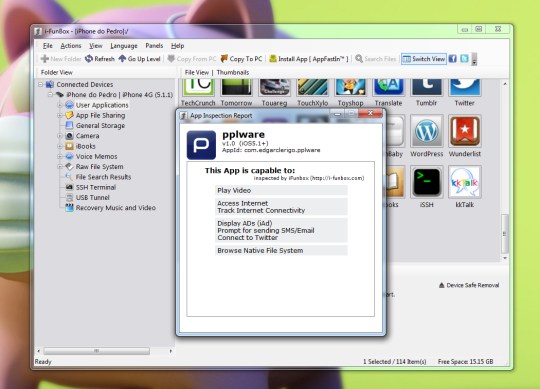
Task: Click the Facebook icon in toolbar
Action: [x=453, y=59]
